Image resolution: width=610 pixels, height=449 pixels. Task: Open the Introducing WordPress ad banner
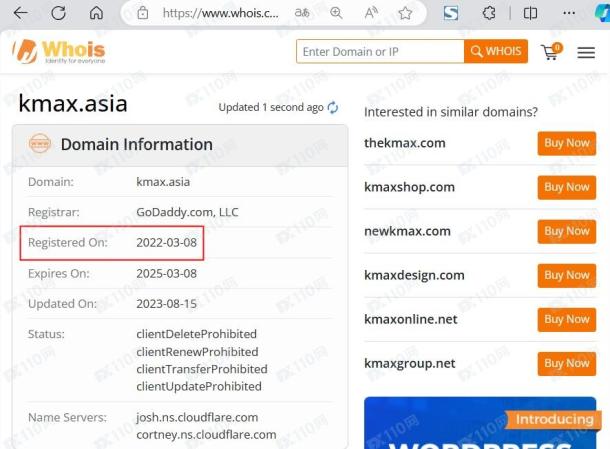(x=480, y=423)
